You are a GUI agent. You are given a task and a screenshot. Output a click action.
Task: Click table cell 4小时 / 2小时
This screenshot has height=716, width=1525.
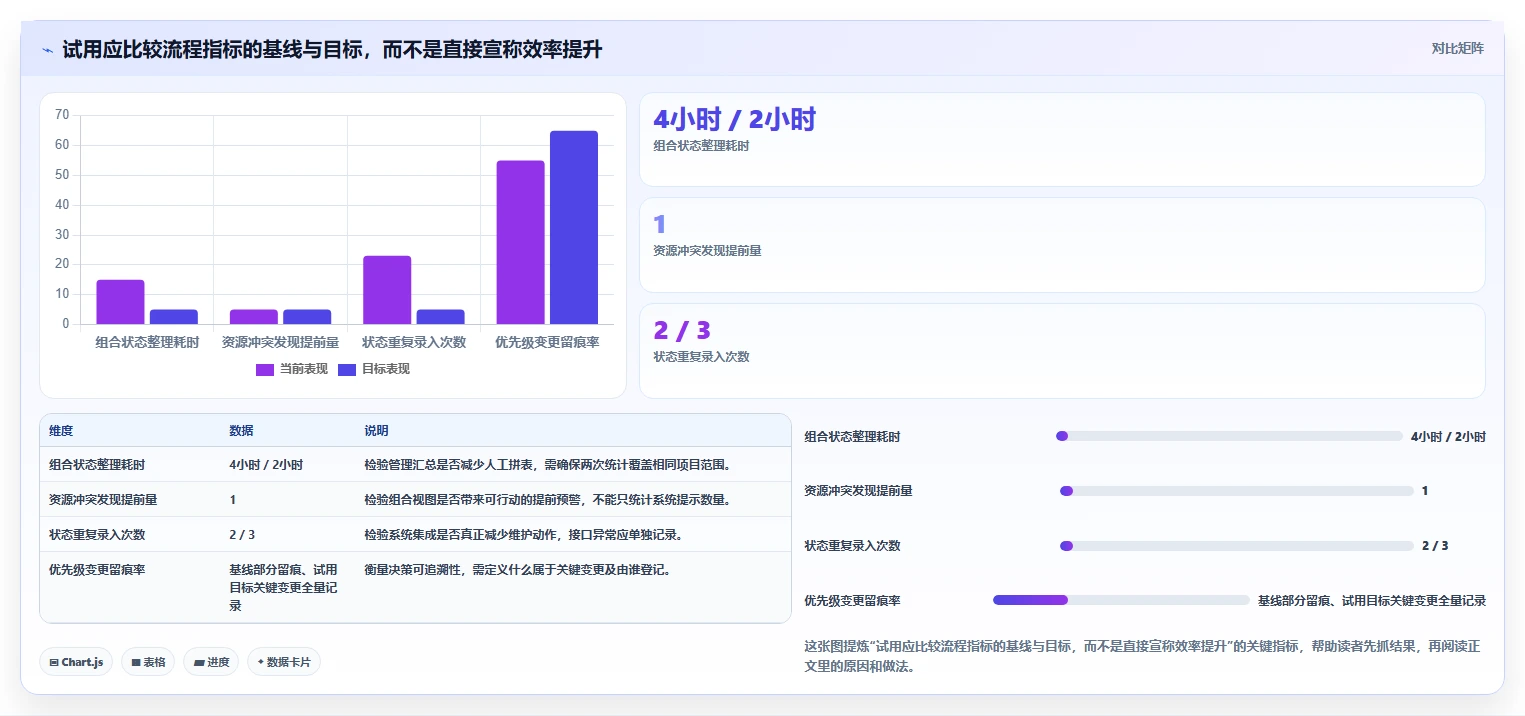(x=266, y=465)
